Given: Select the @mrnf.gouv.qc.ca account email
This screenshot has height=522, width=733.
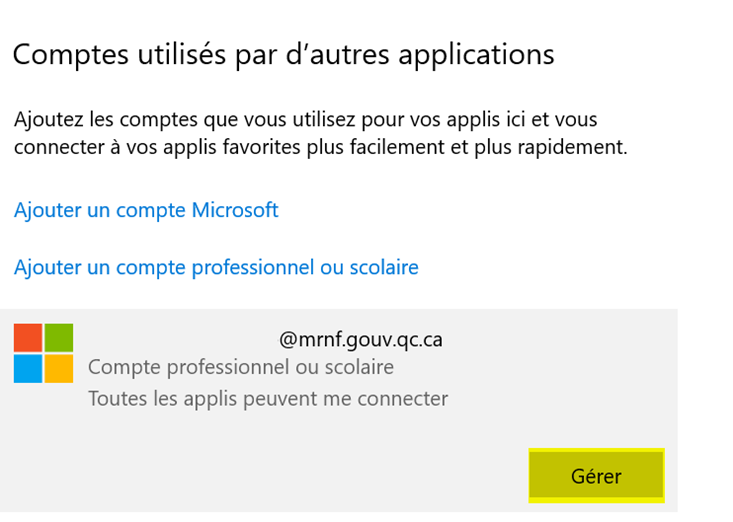Looking at the screenshot, I should coord(361,339).
